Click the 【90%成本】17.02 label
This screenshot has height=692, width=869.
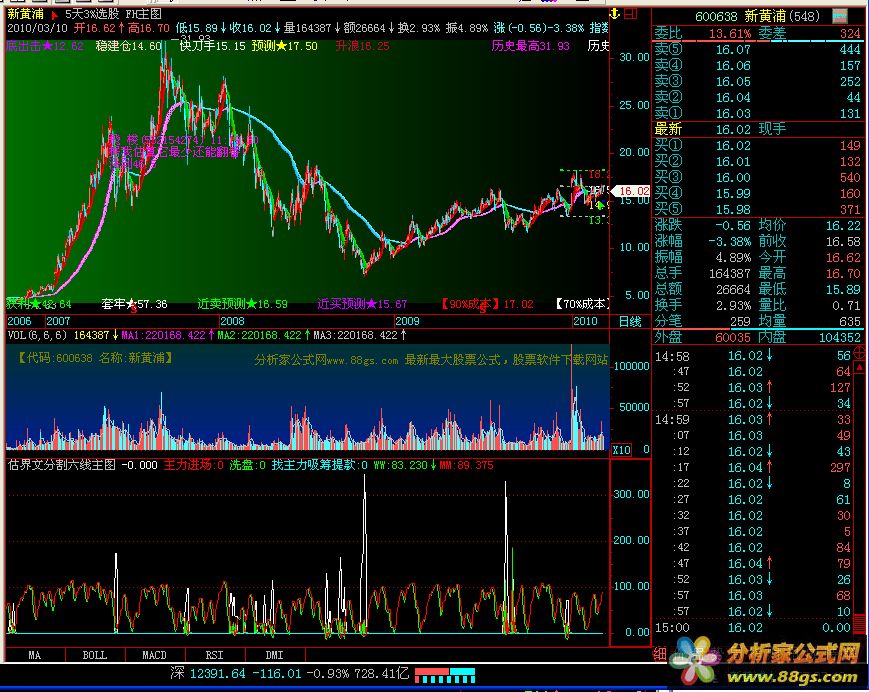(486, 304)
